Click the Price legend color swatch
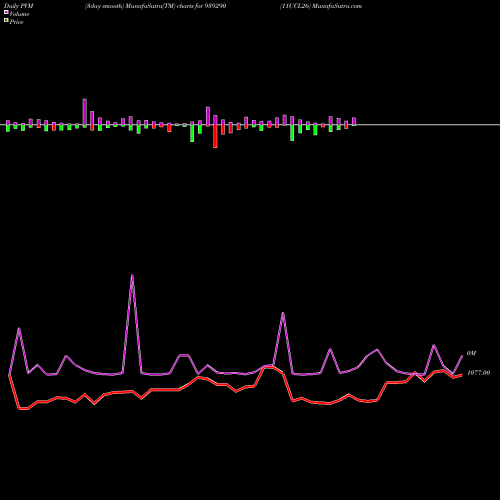Screen dimensions: 500x500 coord(6,21)
